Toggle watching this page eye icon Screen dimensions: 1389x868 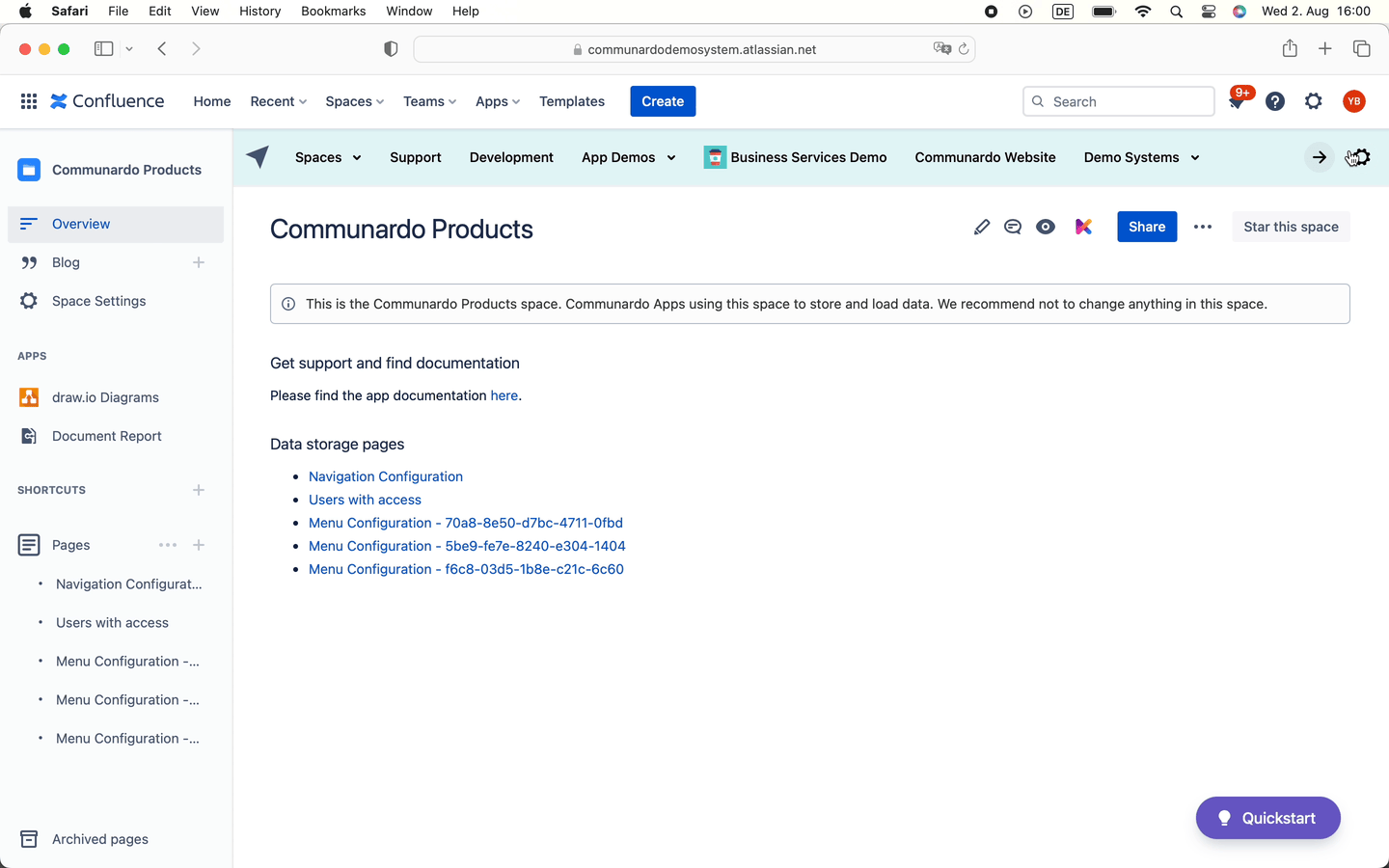coord(1046,227)
